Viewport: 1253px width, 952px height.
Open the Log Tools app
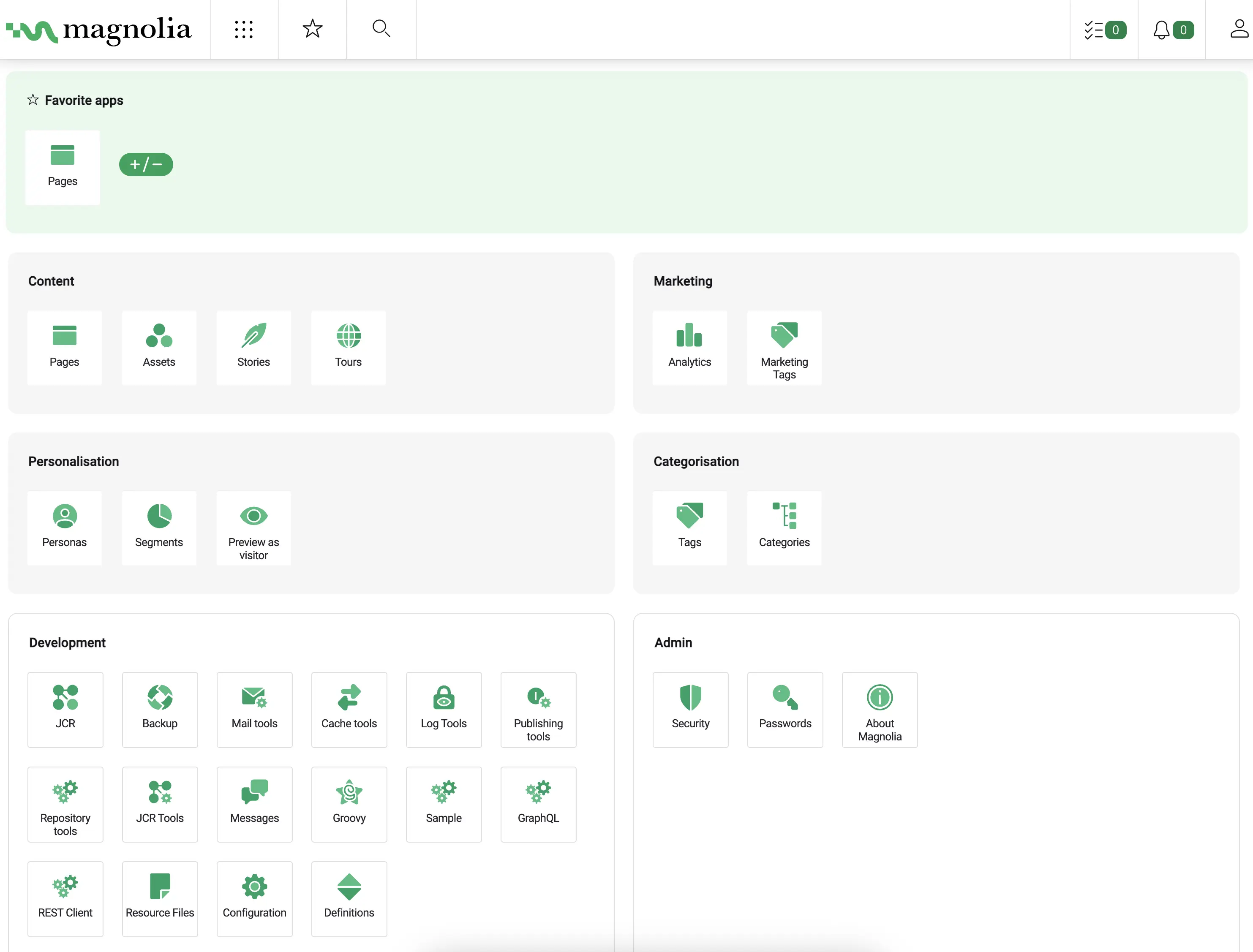[444, 710]
